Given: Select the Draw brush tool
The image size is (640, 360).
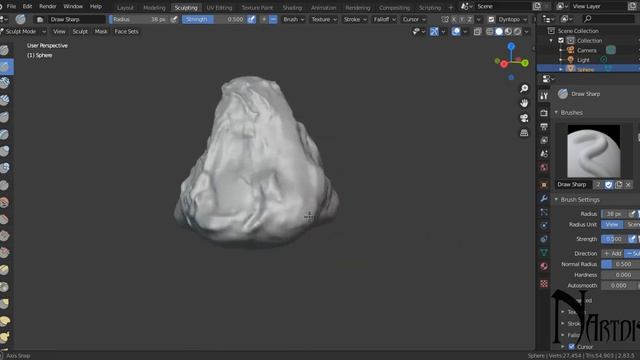Looking at the screenshot, I should tap(4, 50).
